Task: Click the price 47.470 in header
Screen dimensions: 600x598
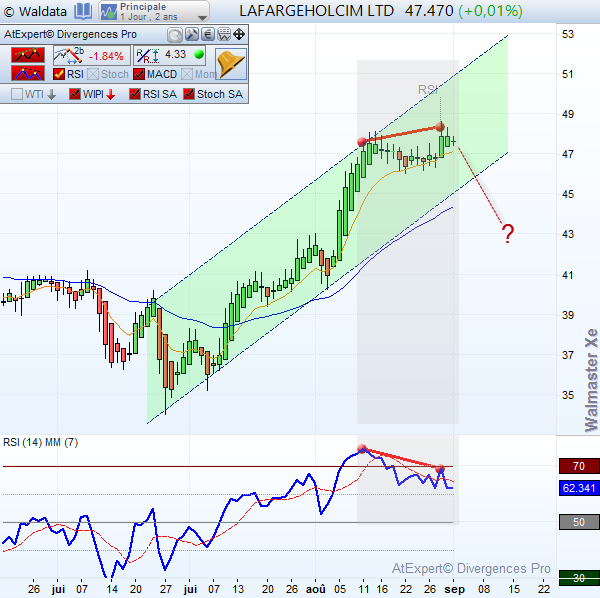Action: [x=429, y=11]
